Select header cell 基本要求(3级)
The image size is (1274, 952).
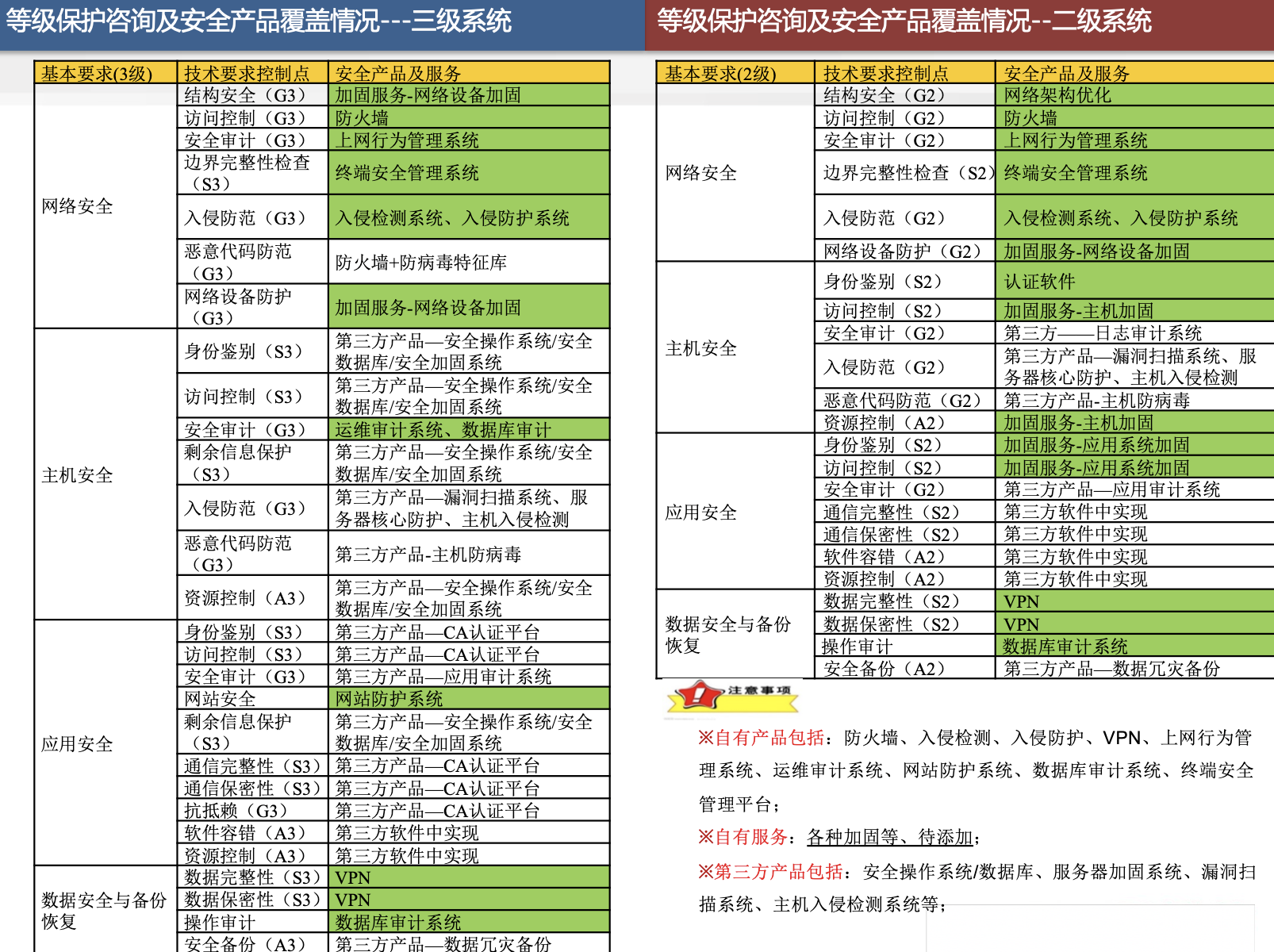tap(105, 73)
